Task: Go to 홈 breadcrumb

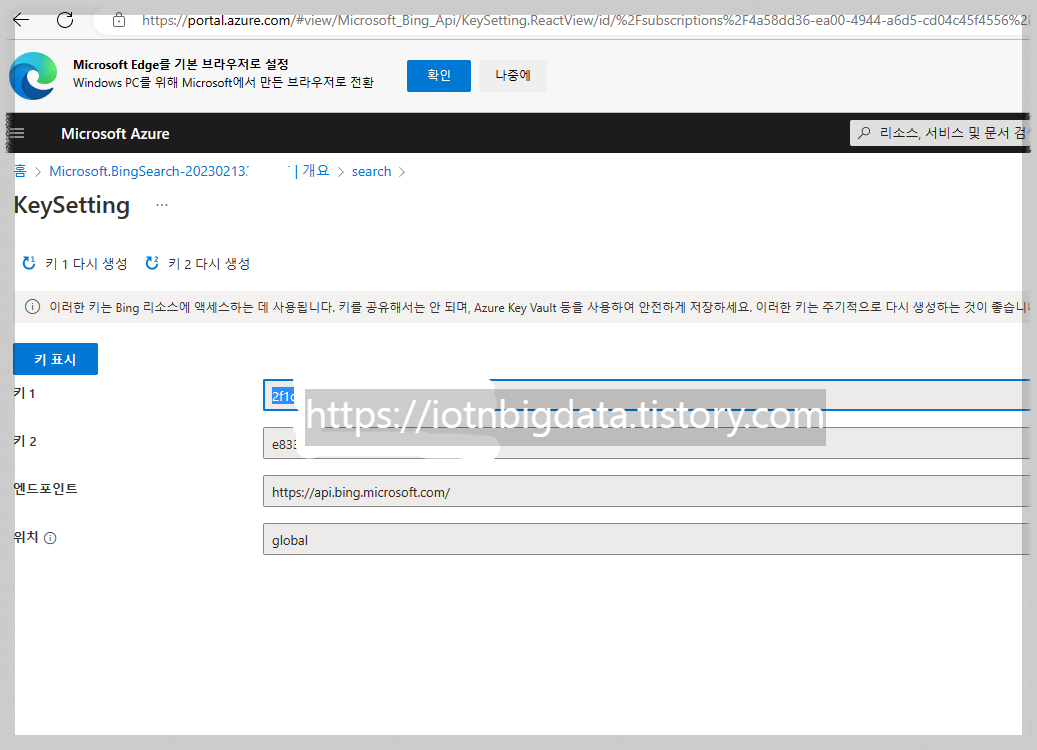Action: pyautogui.click(x=21, y=171)
